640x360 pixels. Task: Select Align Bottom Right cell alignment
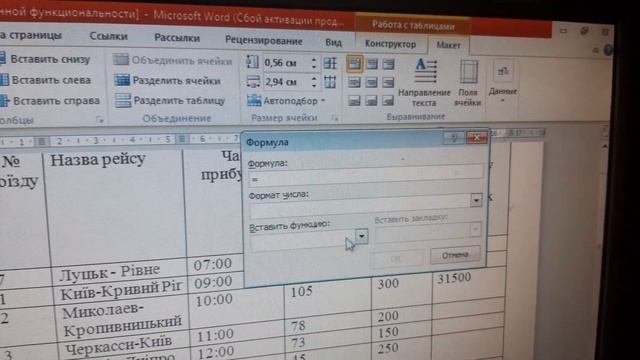click(x=388, y=100)
